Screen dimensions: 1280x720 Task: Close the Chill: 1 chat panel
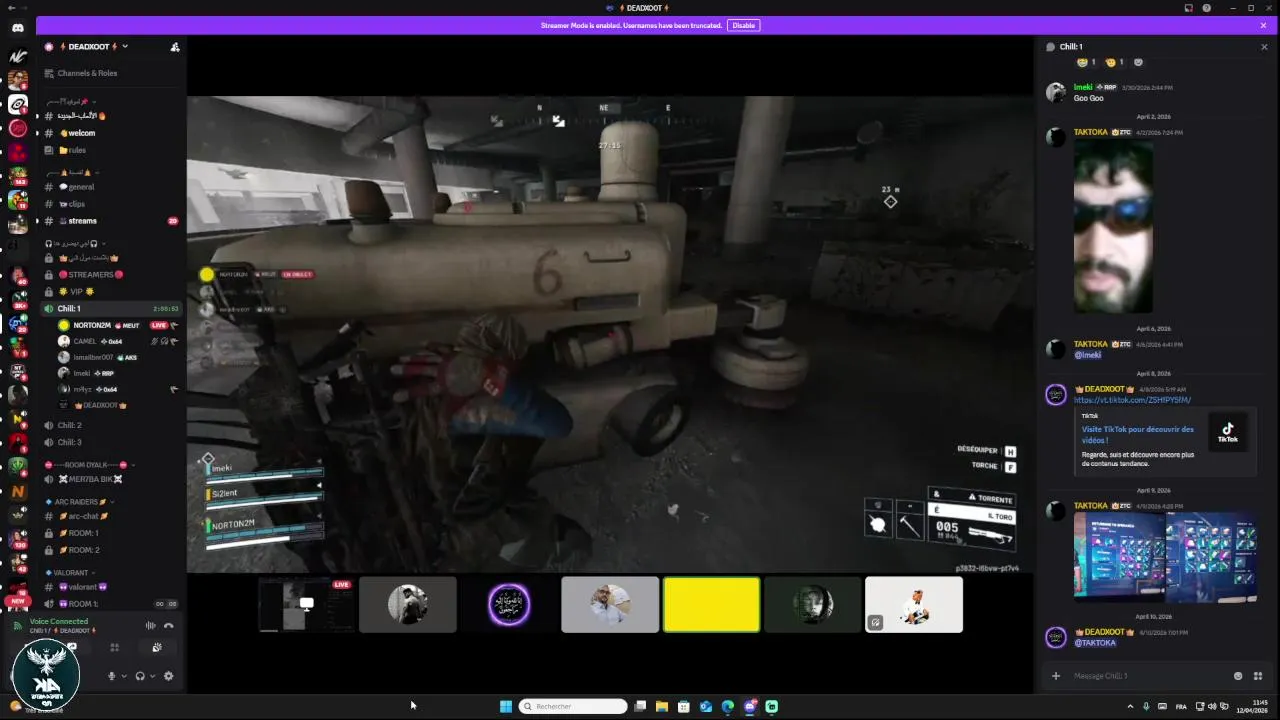coord(1264,47)
